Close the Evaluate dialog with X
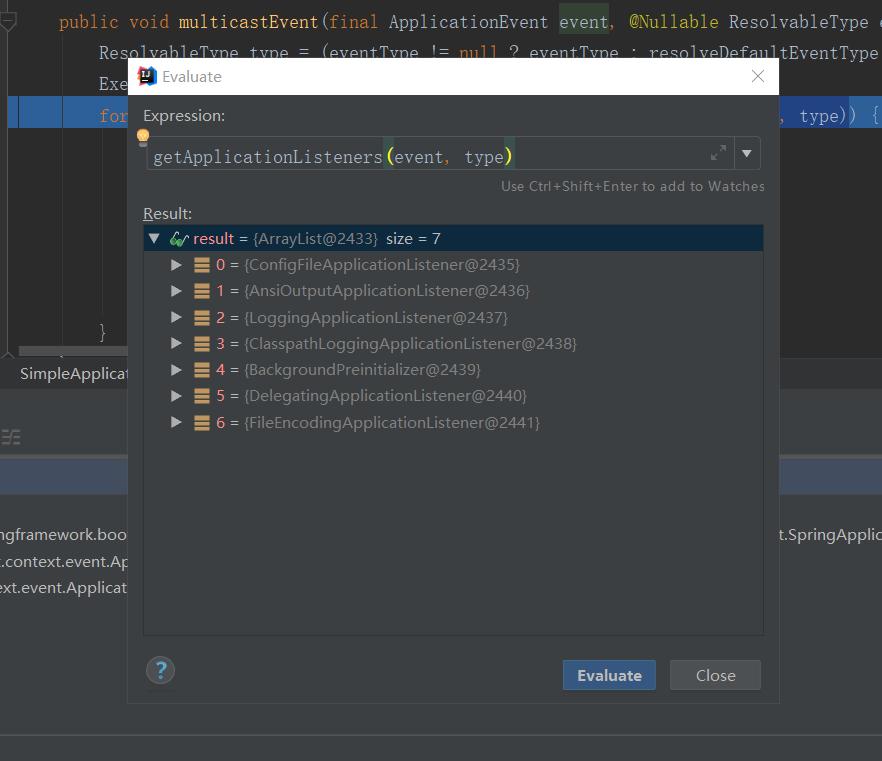The image size is (882, 761). 758,76
